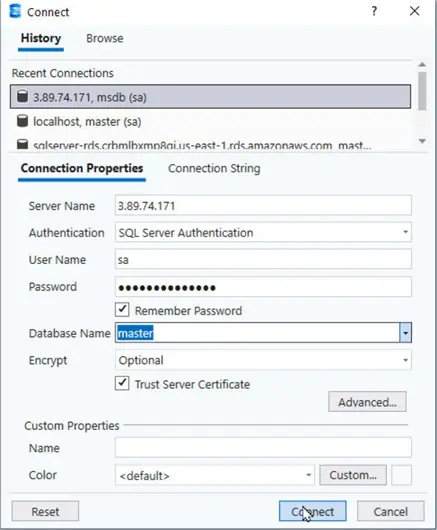
Task: Toggle the Remember Password checkbox
Action: point(122,310)
